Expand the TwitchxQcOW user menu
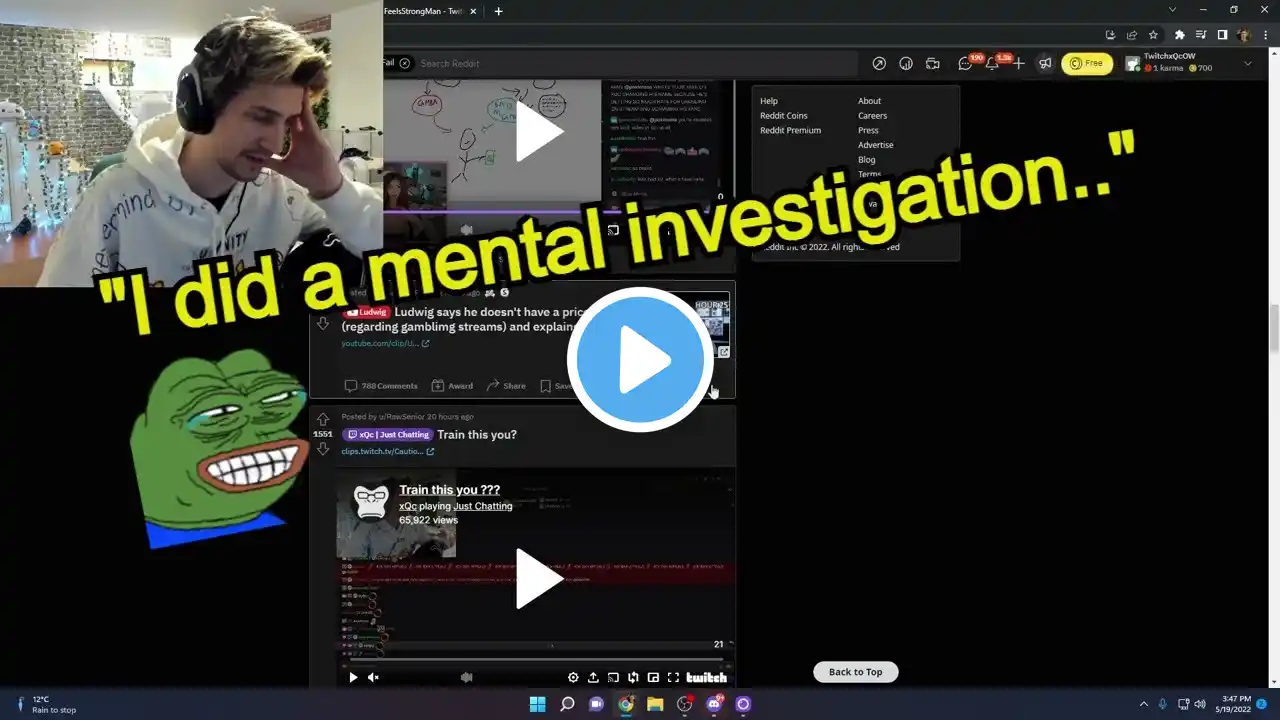This screenshot has width=1280, height=720. click(1247, 63)
